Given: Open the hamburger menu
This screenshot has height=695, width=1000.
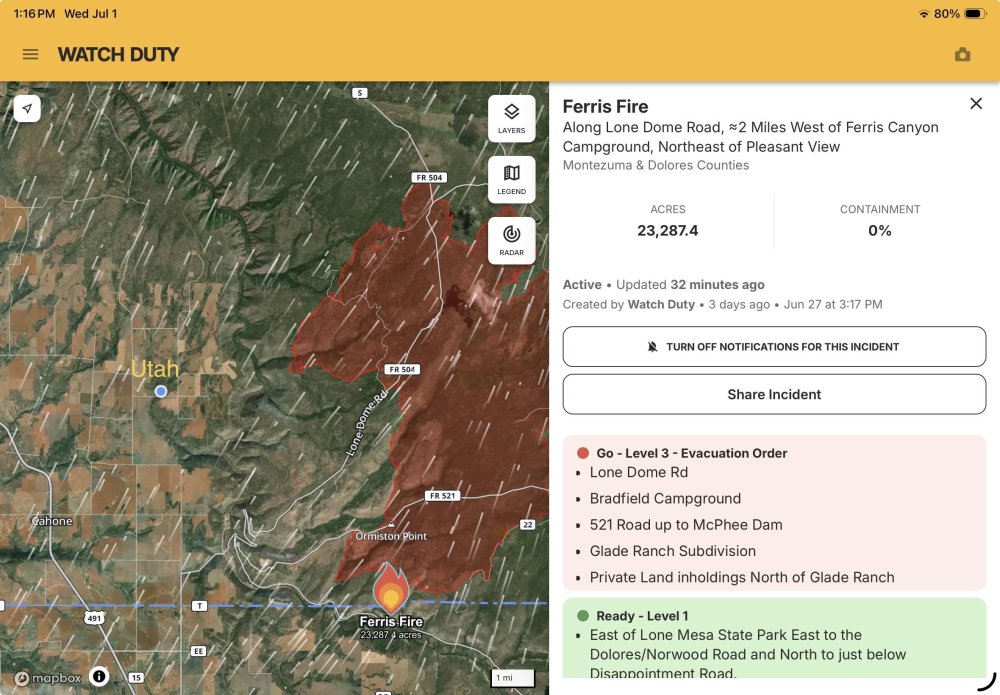Looking at the screenshot, I should click(x=30, y=55).
